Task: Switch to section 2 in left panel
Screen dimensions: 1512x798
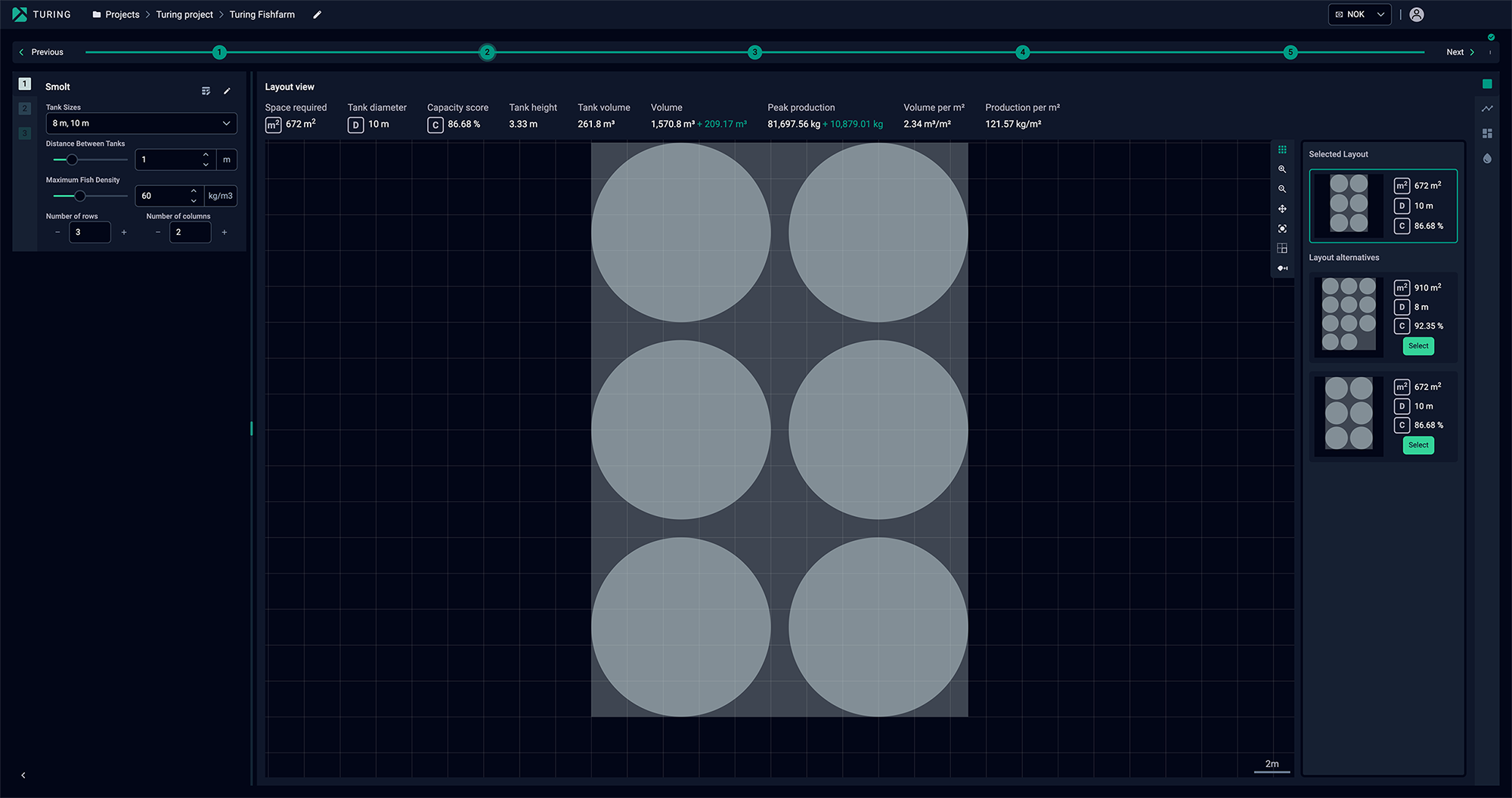Action: 25,109
